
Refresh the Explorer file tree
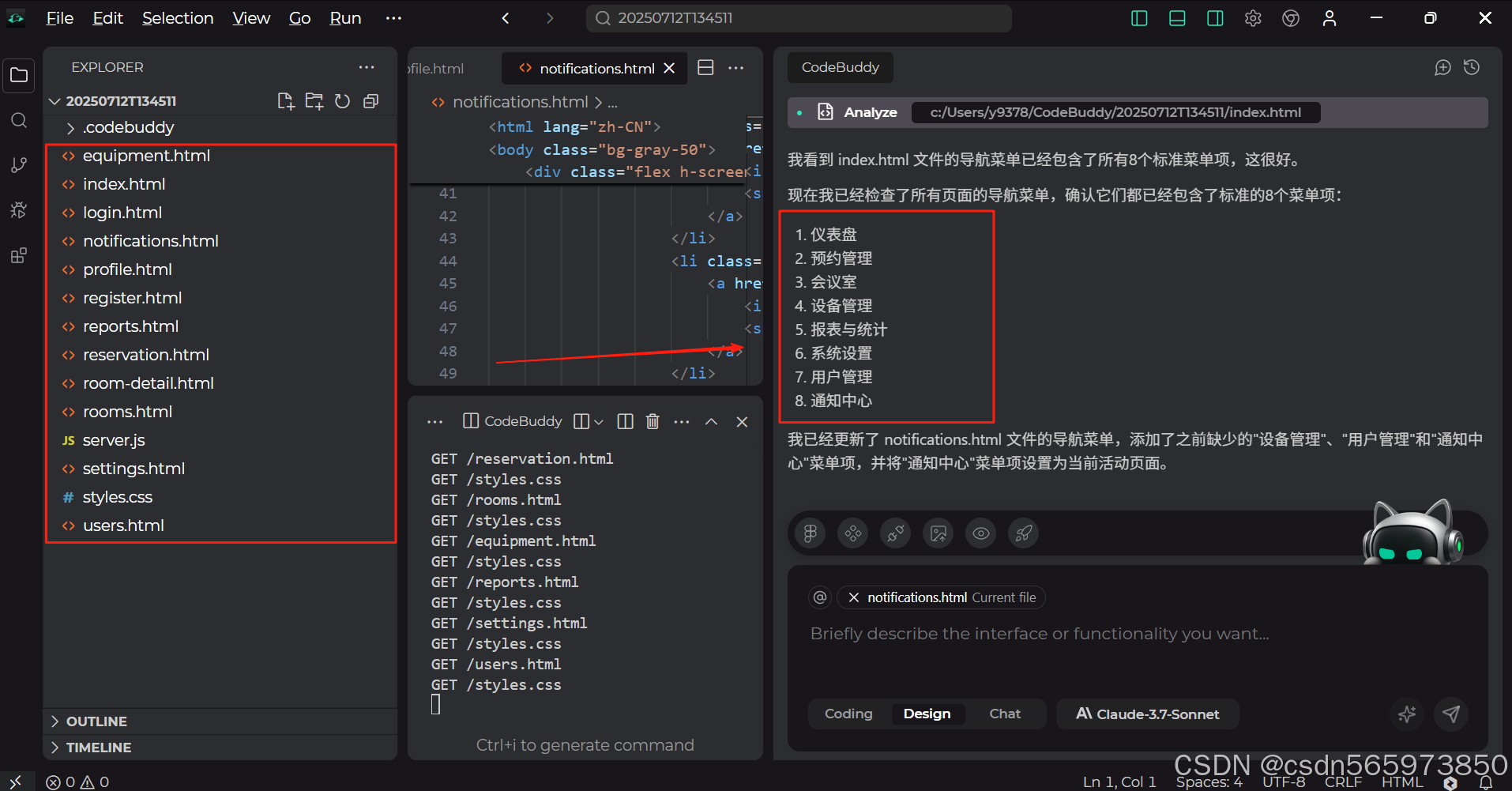click(342, 101)
